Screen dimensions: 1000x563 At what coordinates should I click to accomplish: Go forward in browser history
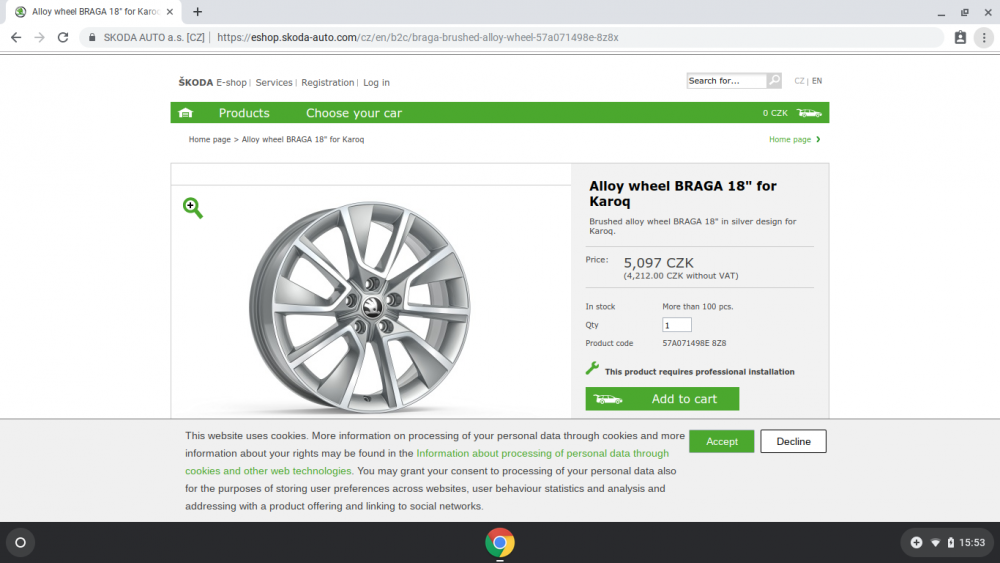tap(40, 38)
